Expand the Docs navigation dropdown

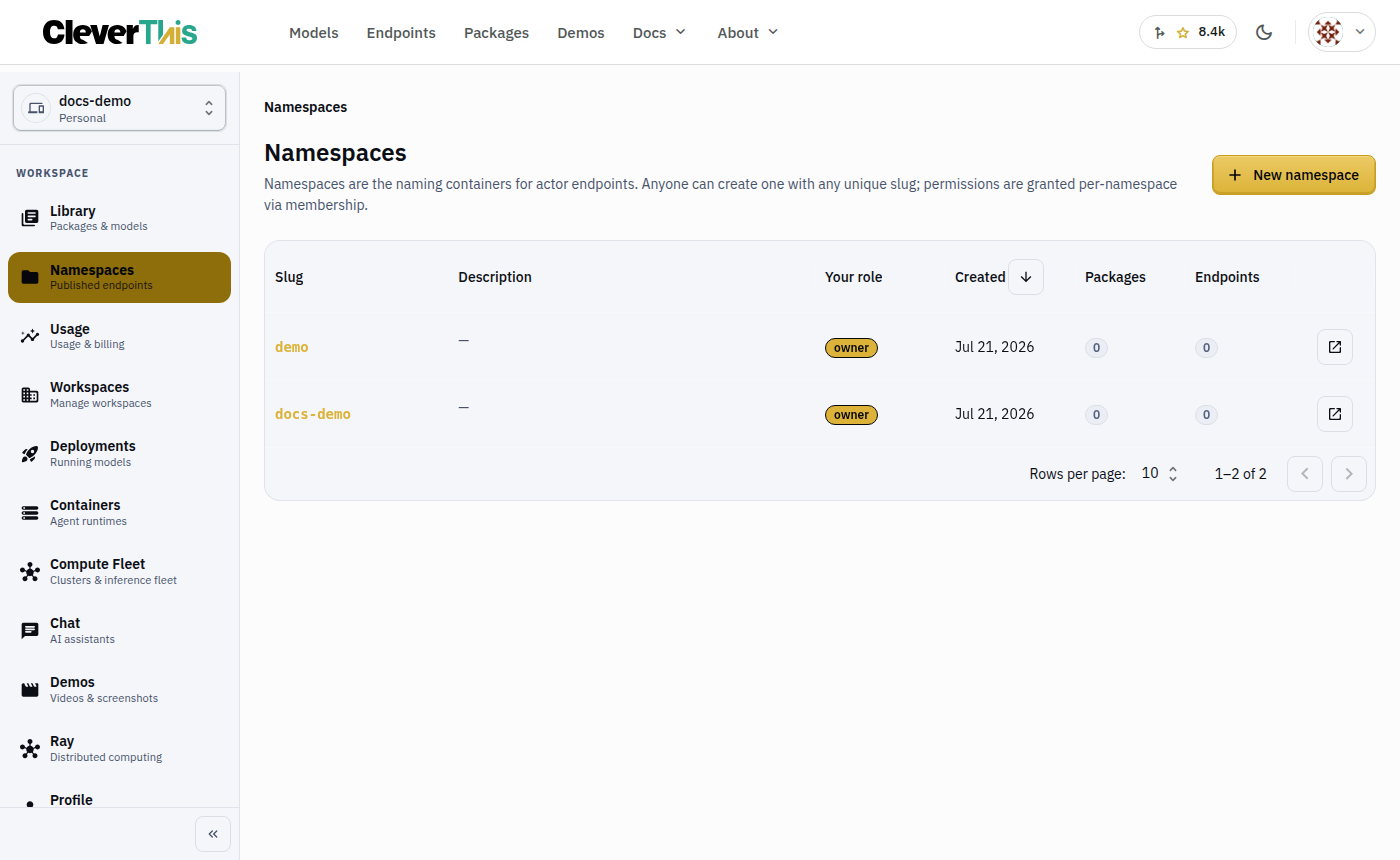660,33
